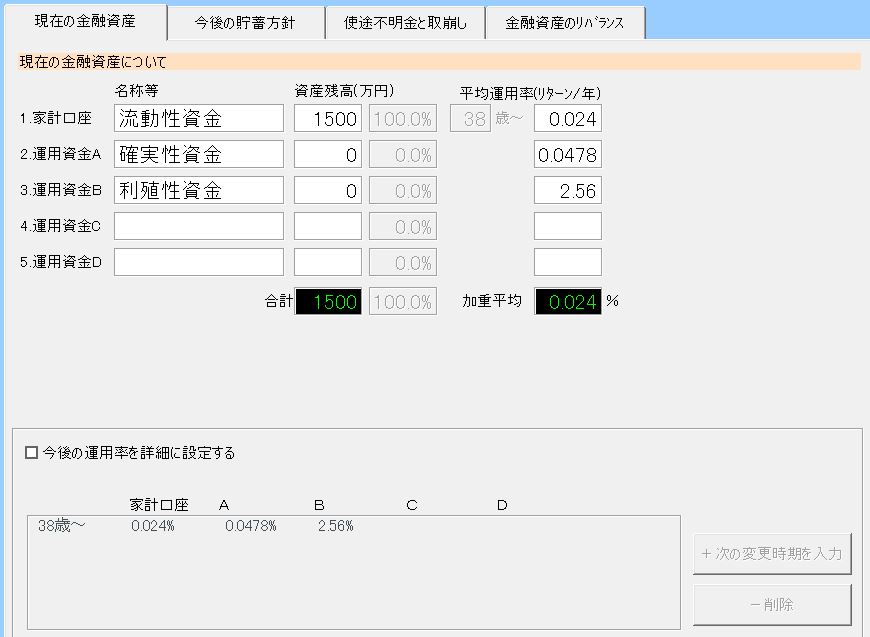Screen dimensions: 870x637
Task: Select the 38歳～ row in rate list
Action: [200, 526]
